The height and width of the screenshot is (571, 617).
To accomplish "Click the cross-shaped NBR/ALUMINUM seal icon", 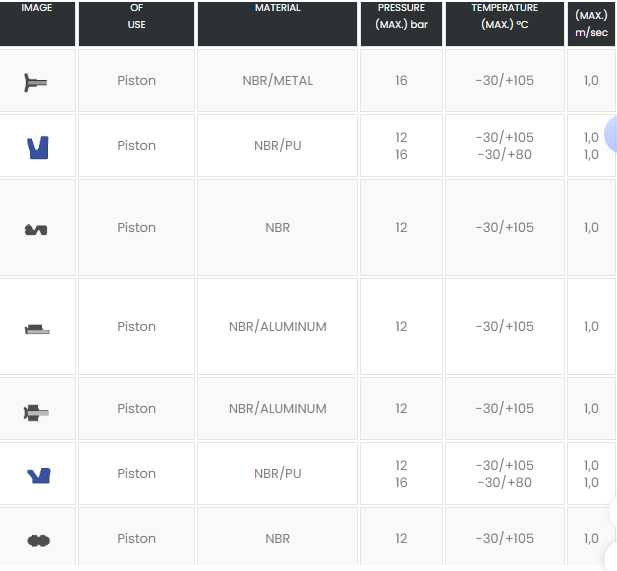I will [x=36, y=413].
